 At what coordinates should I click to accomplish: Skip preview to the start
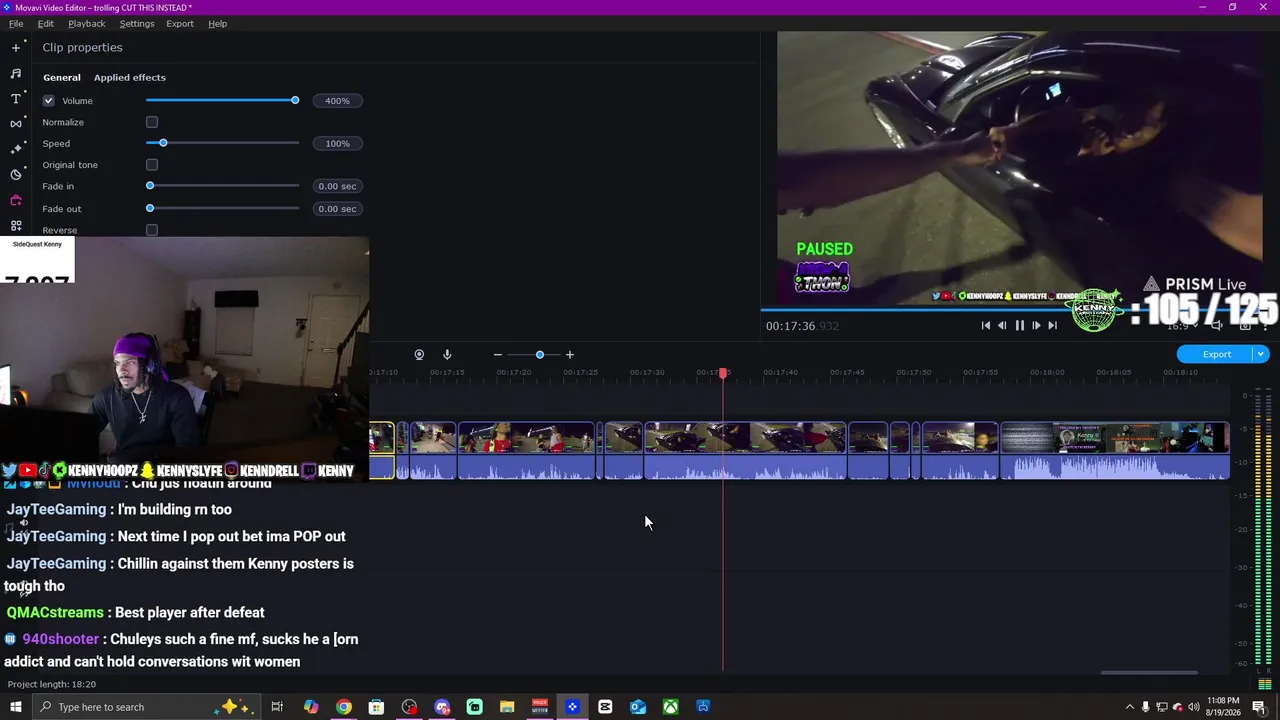tap(986, 325)
